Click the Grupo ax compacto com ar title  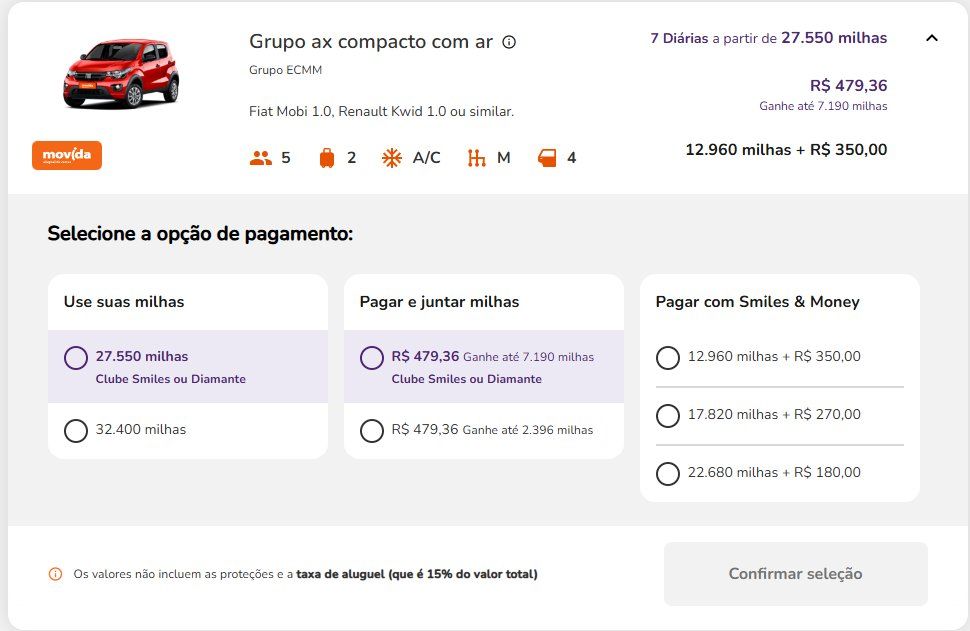pyautogui.click(x=371, y=41)
